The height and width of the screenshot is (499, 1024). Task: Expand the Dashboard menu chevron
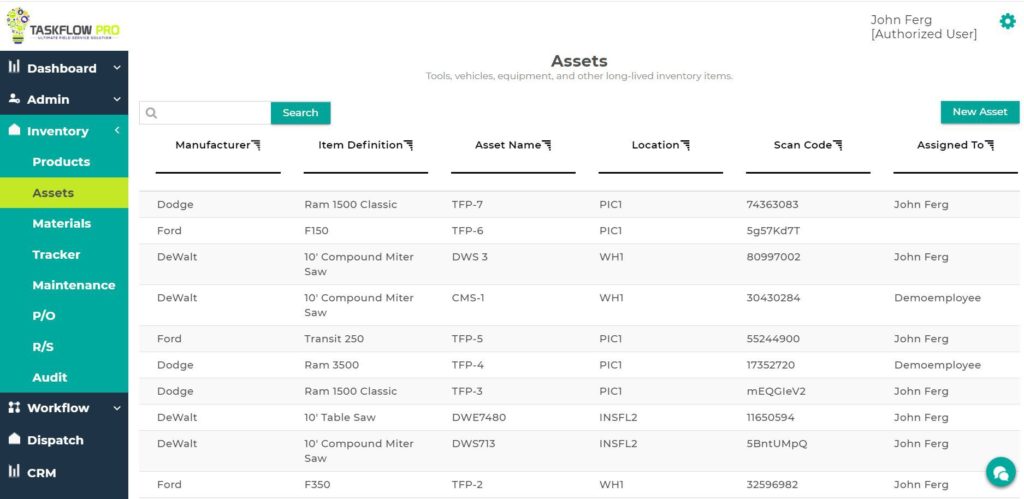(117, 68)
